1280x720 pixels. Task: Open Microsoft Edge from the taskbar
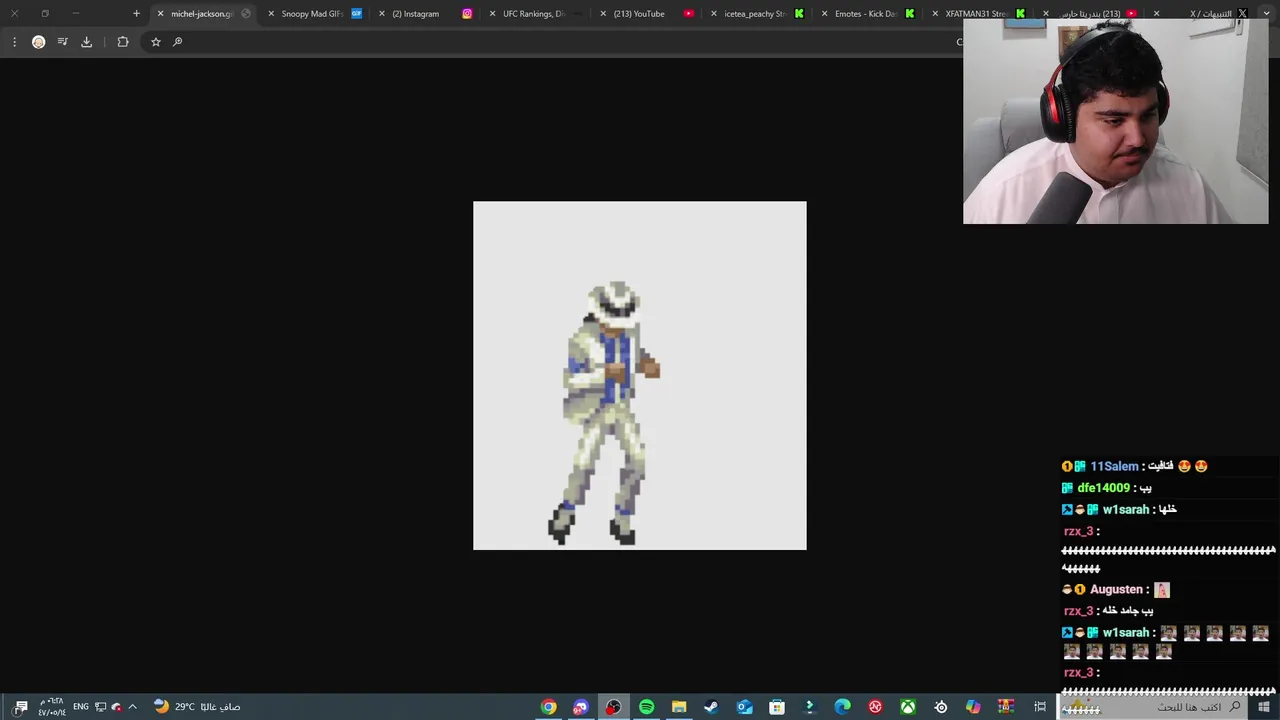(842, 707)
